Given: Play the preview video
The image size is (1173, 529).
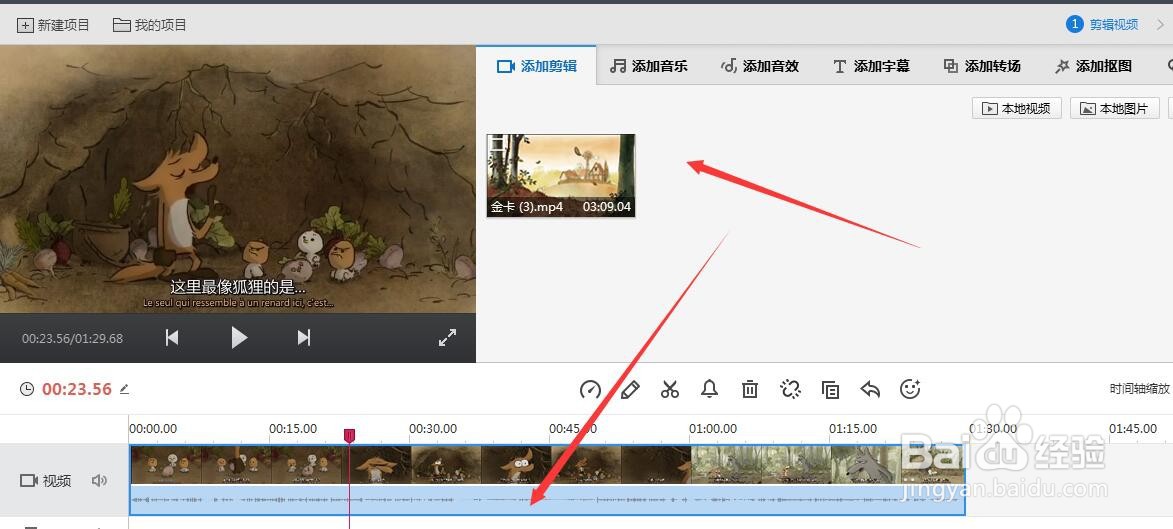Looking at the screenshot, I should pyautogui.click(x=239, y=338).
